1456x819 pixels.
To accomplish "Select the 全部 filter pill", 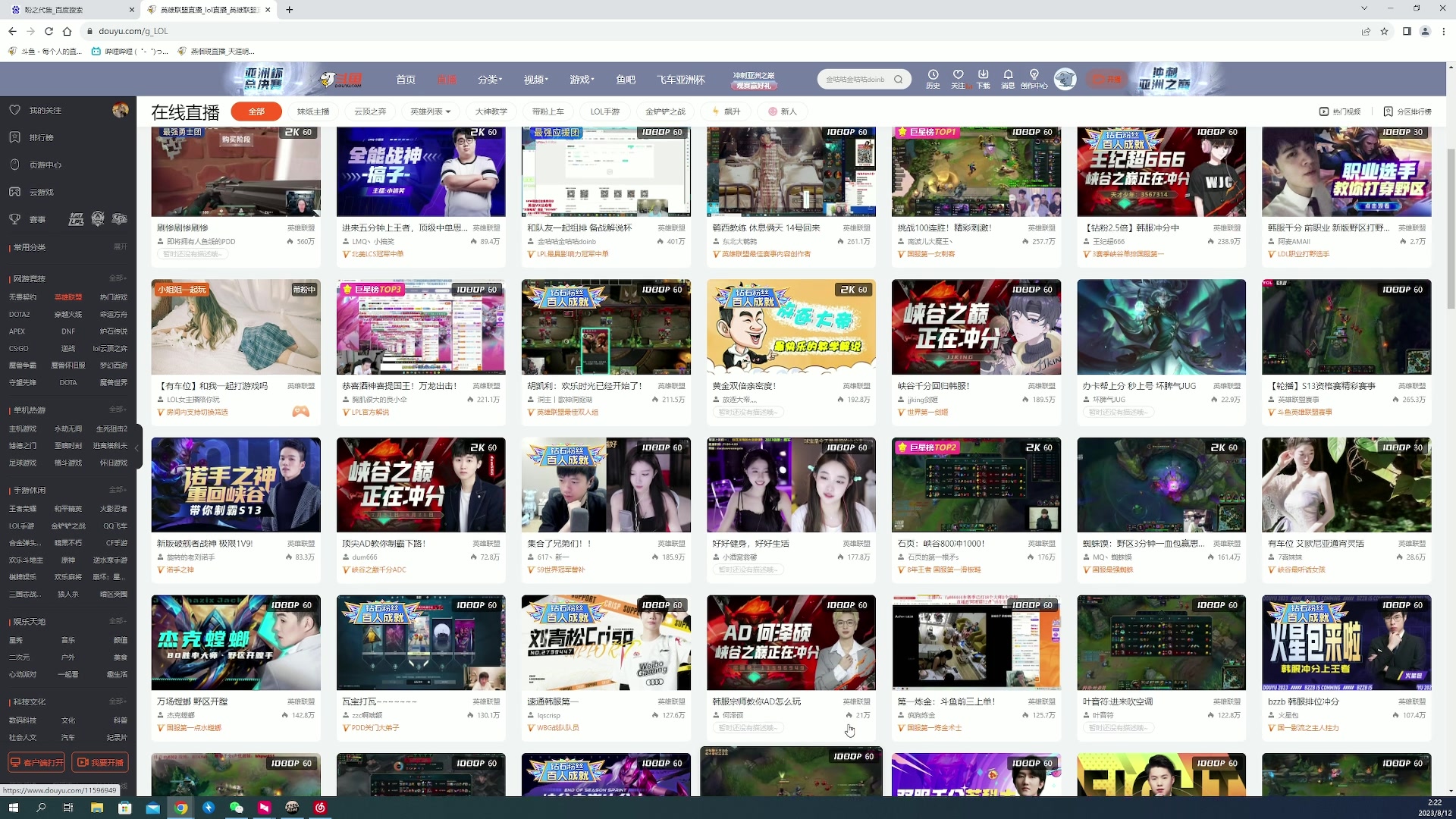I will (256, 111).
